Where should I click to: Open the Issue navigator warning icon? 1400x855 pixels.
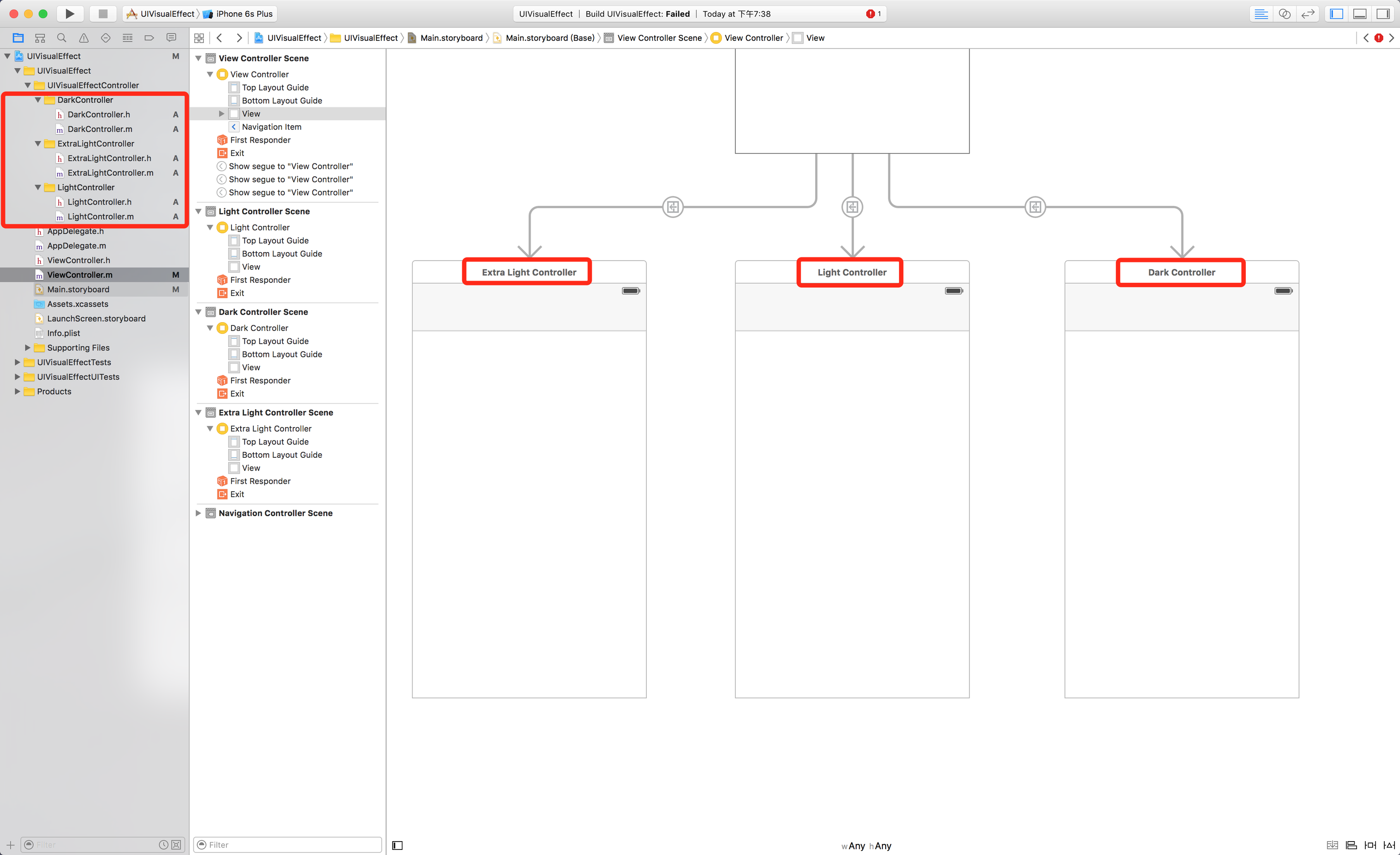coord(83,38)
